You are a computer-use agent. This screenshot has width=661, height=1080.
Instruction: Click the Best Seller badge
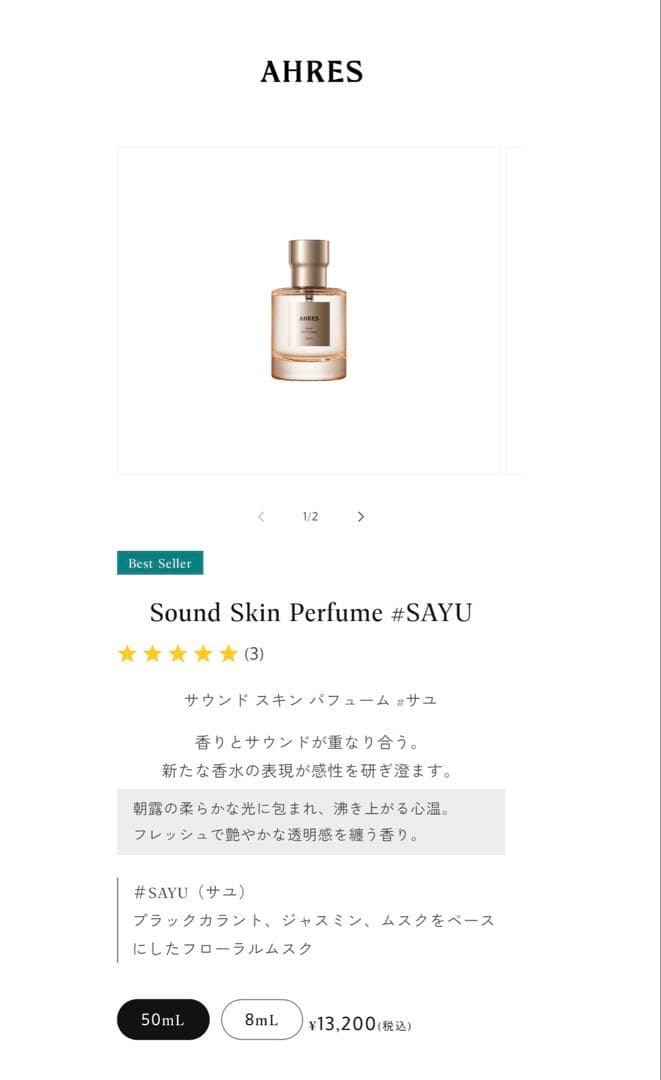[x=160, y=563]
